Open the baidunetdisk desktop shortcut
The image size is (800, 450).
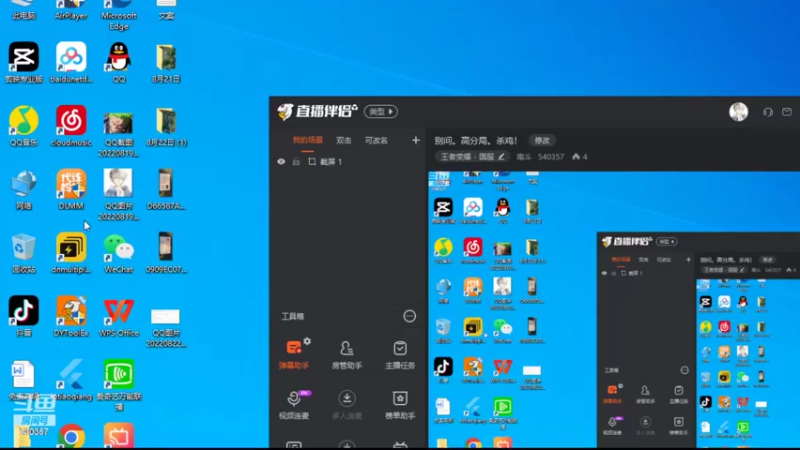coord(71,63)
